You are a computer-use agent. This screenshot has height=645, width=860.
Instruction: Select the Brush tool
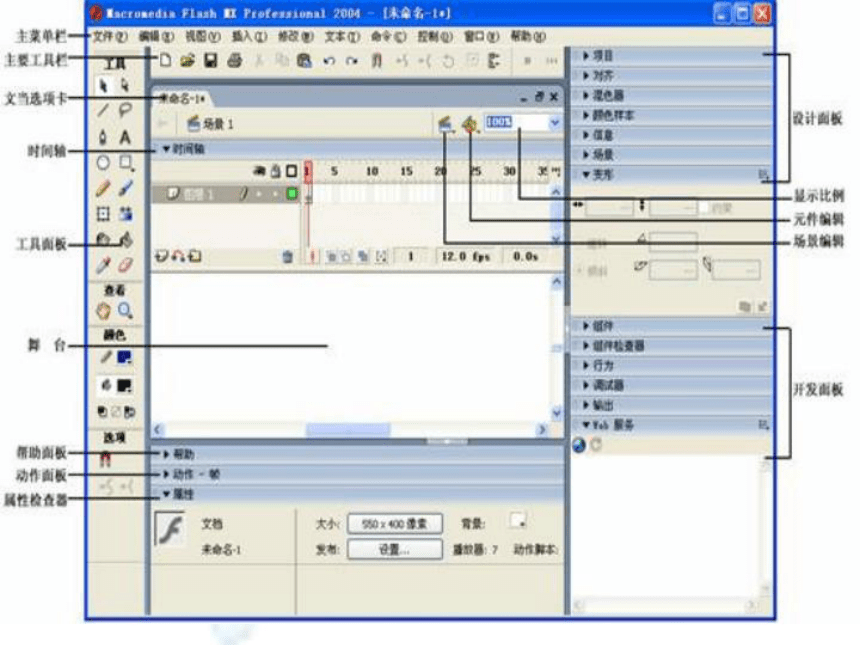coord(125,188)
